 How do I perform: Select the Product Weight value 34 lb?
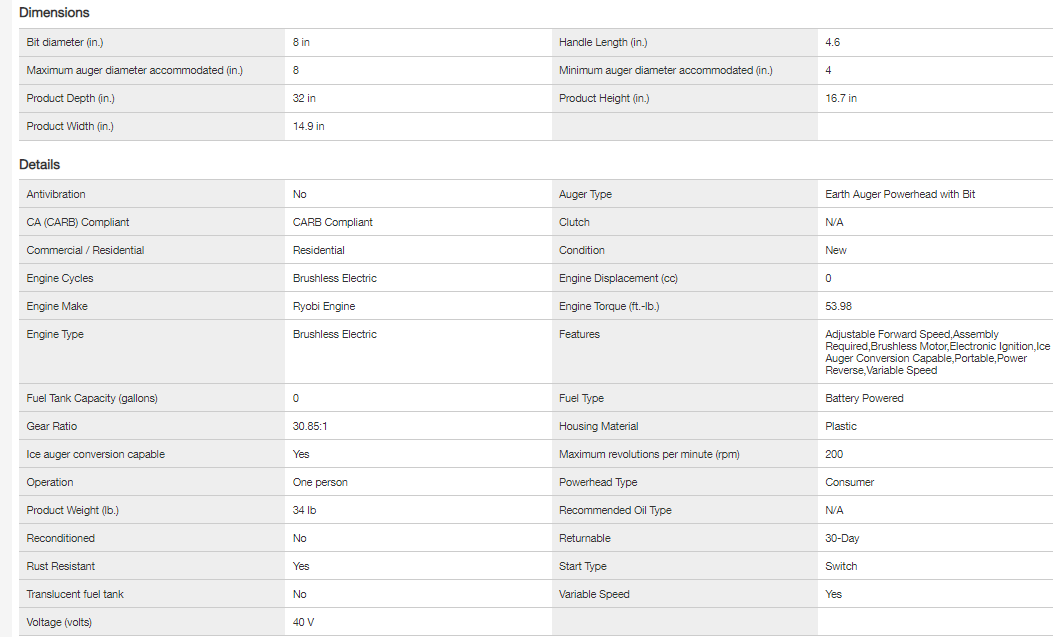305,511
